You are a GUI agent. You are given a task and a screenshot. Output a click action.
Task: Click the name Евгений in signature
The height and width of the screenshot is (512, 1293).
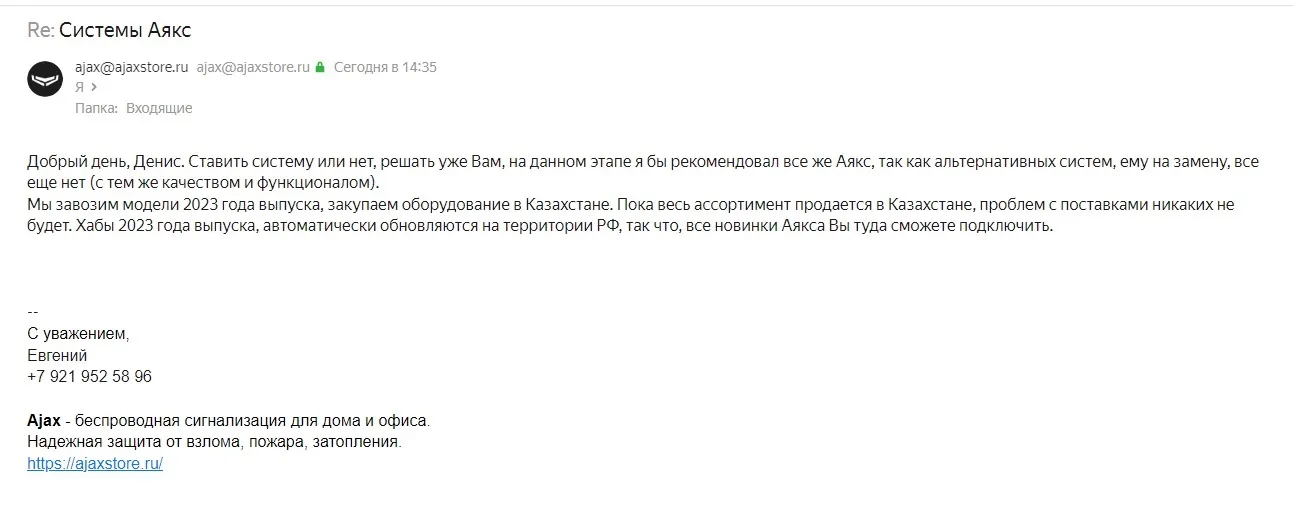(x=57, y=355)
